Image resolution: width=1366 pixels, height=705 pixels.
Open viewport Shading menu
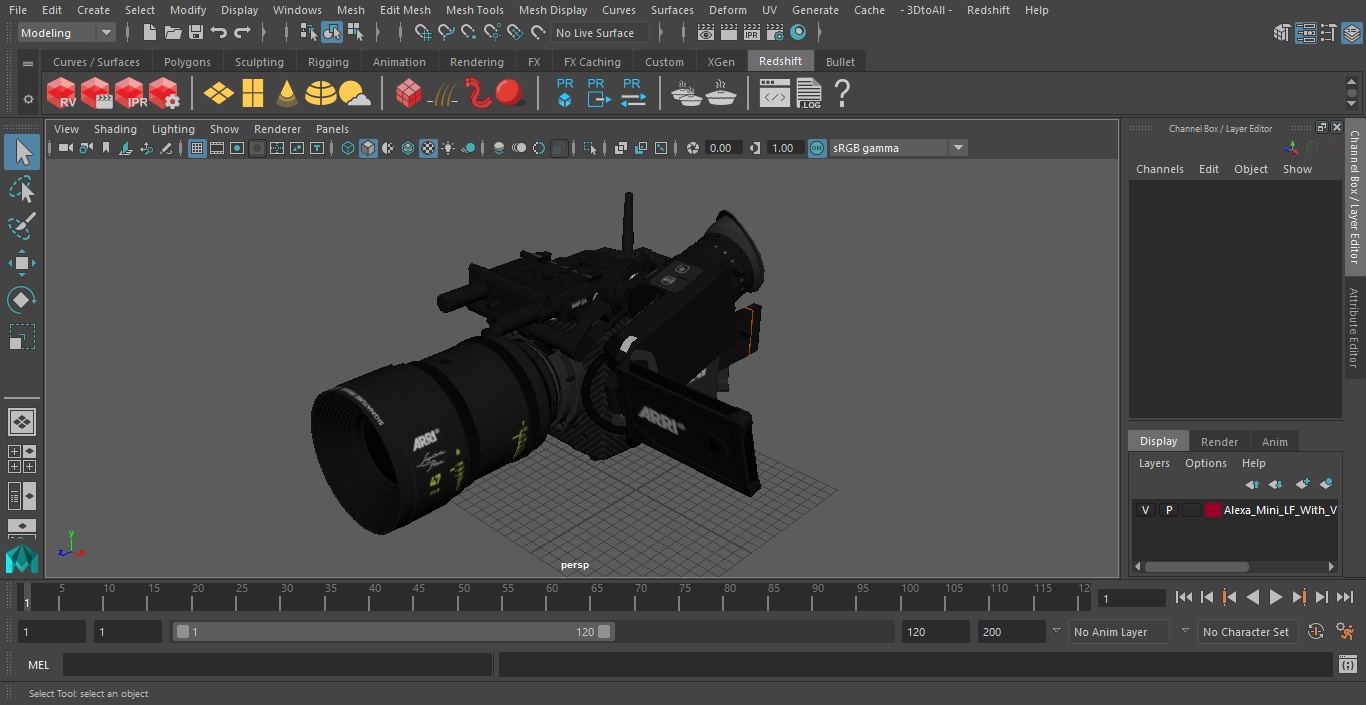point(115,129)
